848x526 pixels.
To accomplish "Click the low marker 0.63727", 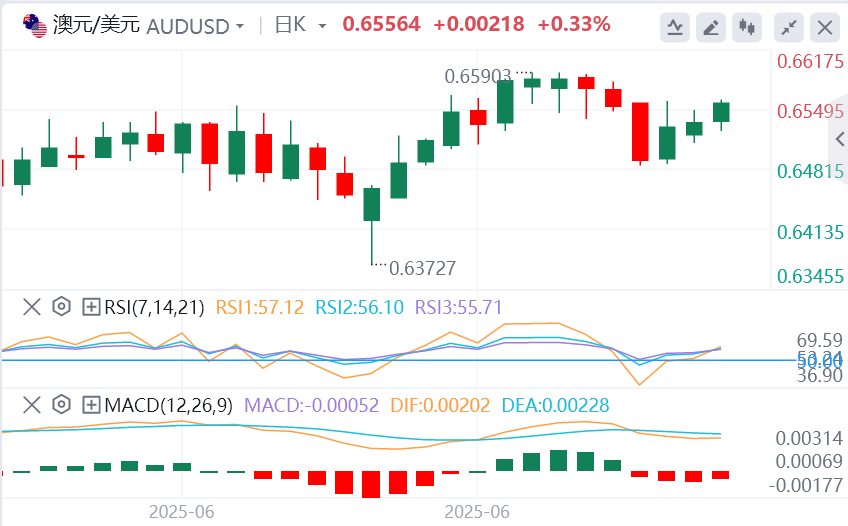I will [x=422, y=268].
